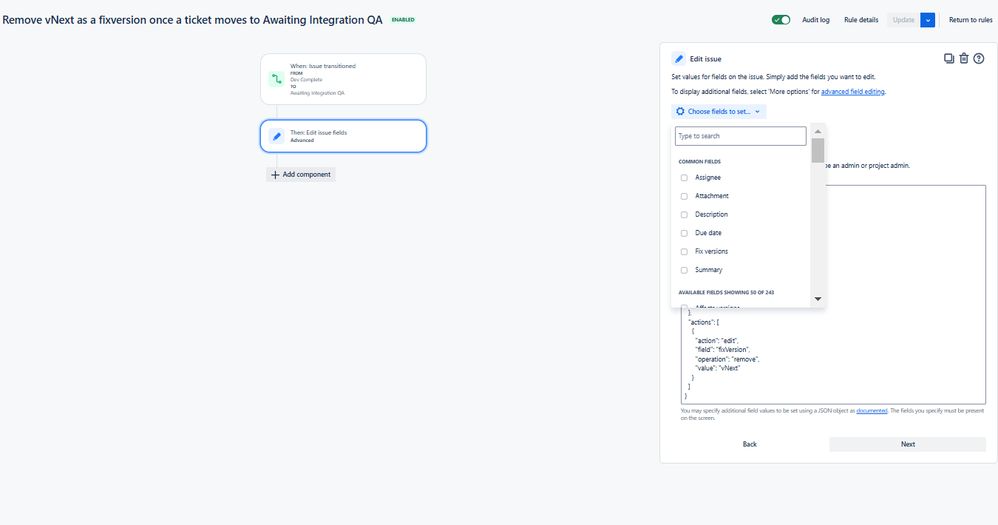The width and height of the screenshot is (998, 525).
Task: Check the Summary field checkbox
Action: pyautogui.click(x=684, y=270)
